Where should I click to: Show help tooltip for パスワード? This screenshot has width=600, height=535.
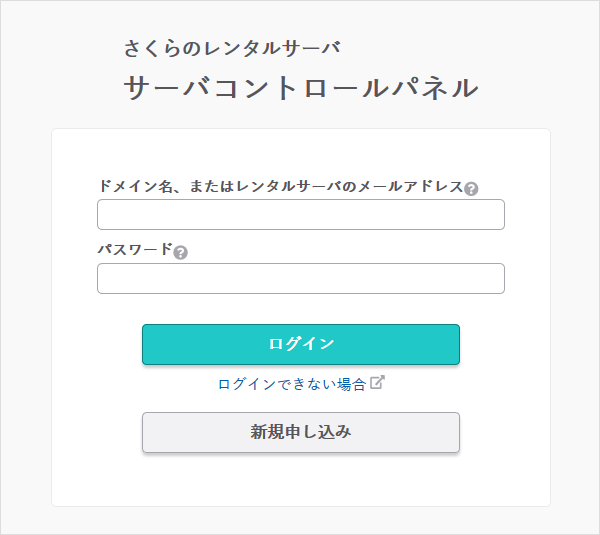pos(180,252)
